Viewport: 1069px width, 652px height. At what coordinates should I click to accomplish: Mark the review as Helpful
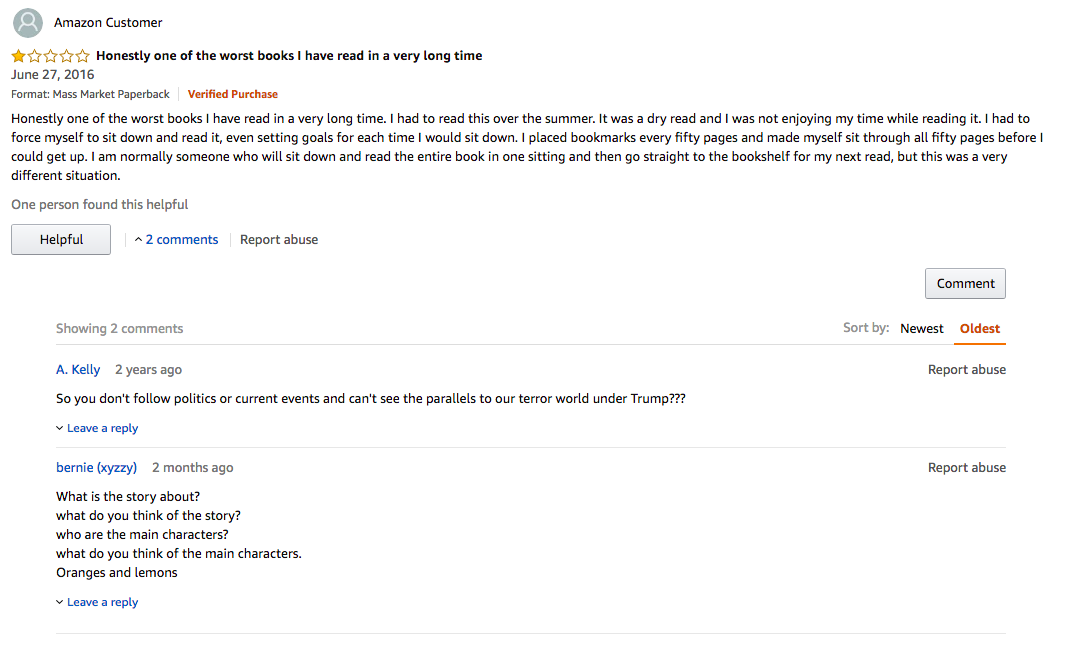tap(61, 240)
